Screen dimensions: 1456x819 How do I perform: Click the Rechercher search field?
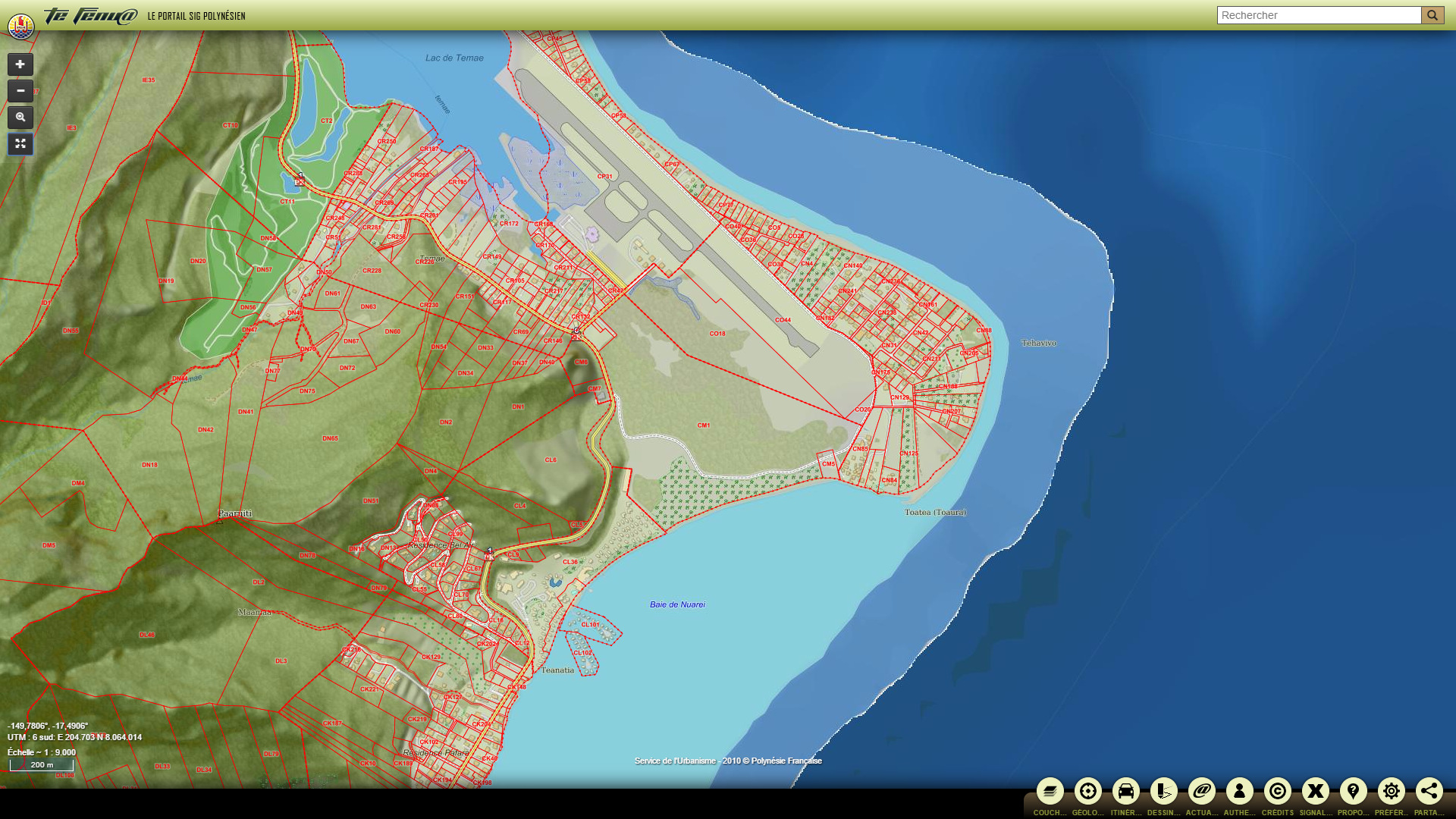(x=1318, y=15)
